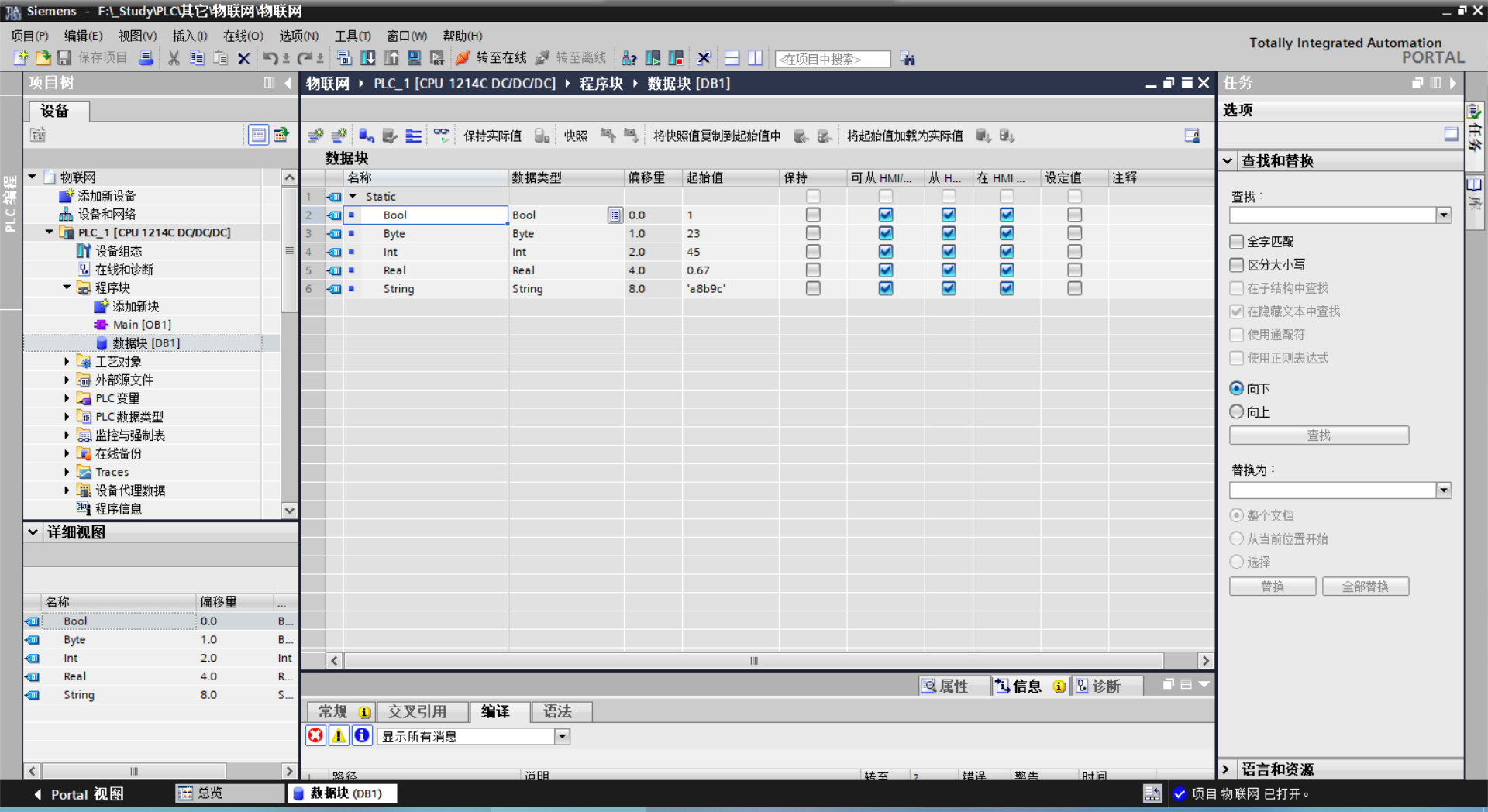
Task: Click the Add row icon in data block toolbar
Action: click(x=339, y=136)
